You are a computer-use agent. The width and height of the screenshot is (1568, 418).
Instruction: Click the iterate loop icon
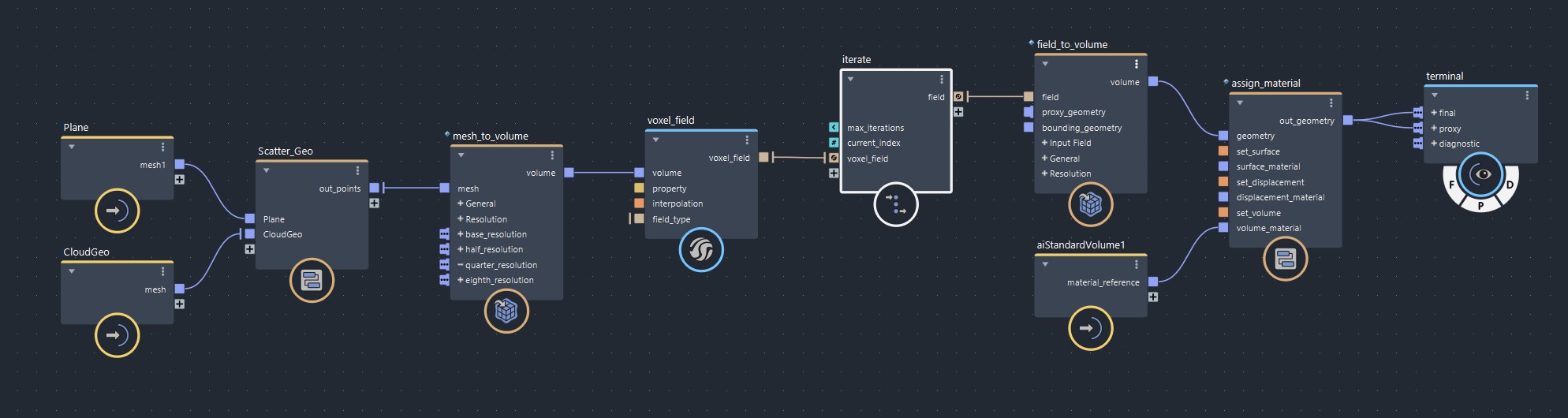896,204
